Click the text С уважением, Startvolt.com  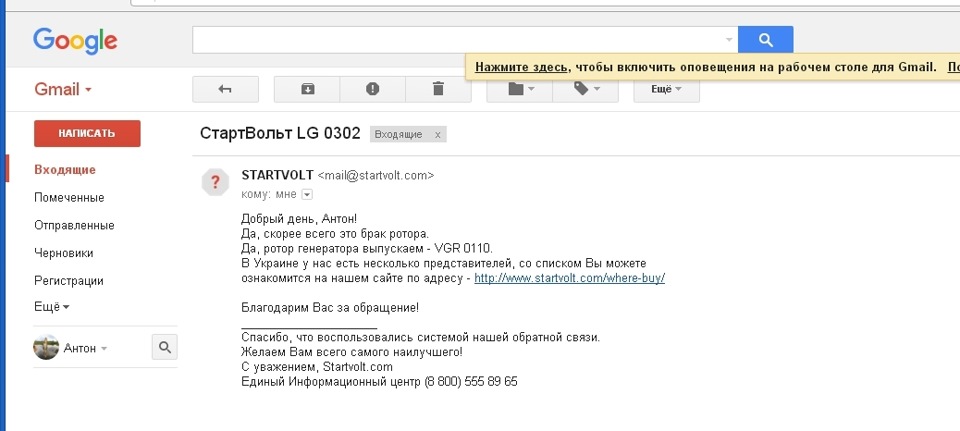click(317, 367)
